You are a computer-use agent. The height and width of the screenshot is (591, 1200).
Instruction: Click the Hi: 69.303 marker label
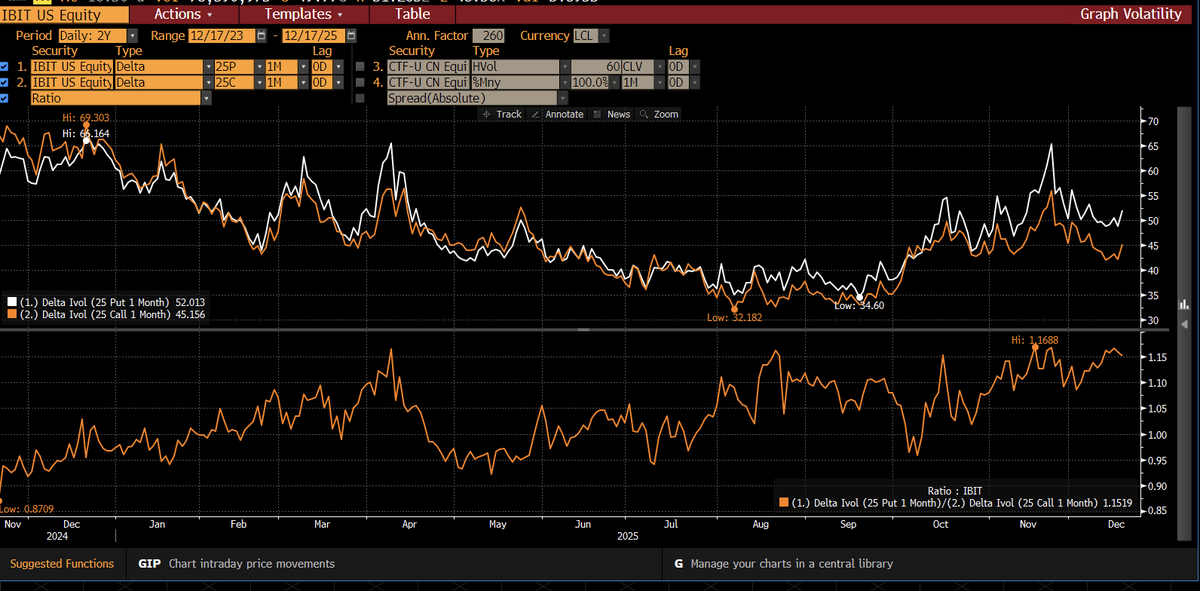click(x=85, y=118)
